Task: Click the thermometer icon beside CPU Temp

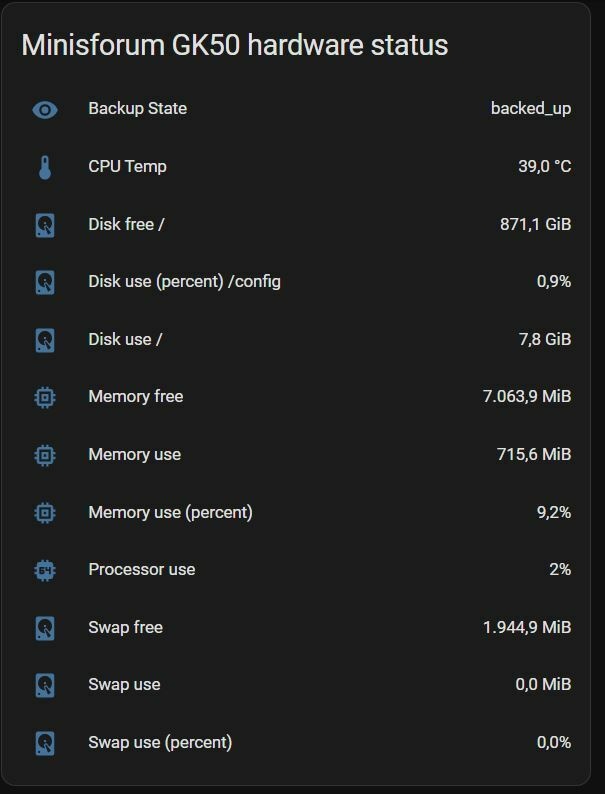Action: tap(45, 167)
